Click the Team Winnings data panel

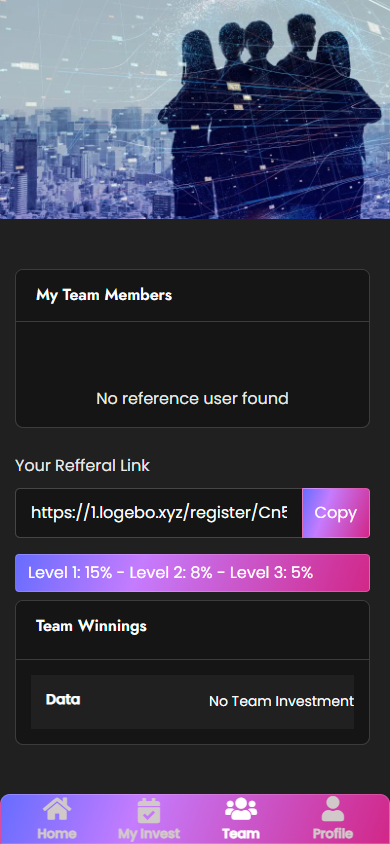pyautogui.click(x=193, y=702)
